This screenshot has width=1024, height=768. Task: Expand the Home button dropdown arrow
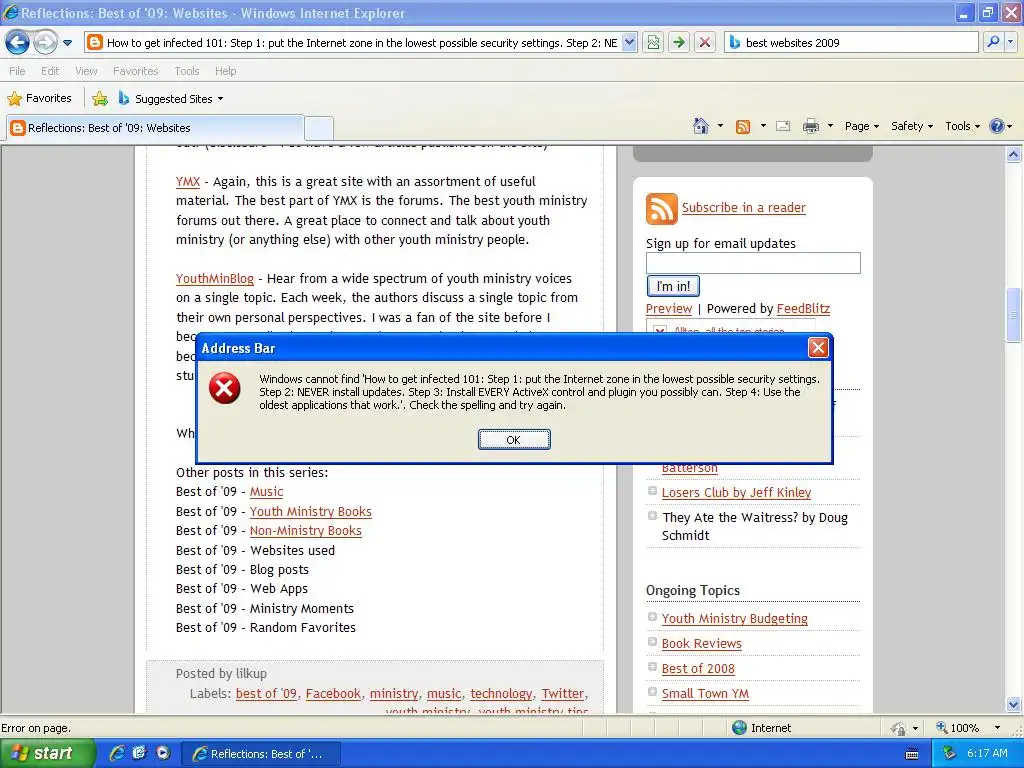point(720,126)
